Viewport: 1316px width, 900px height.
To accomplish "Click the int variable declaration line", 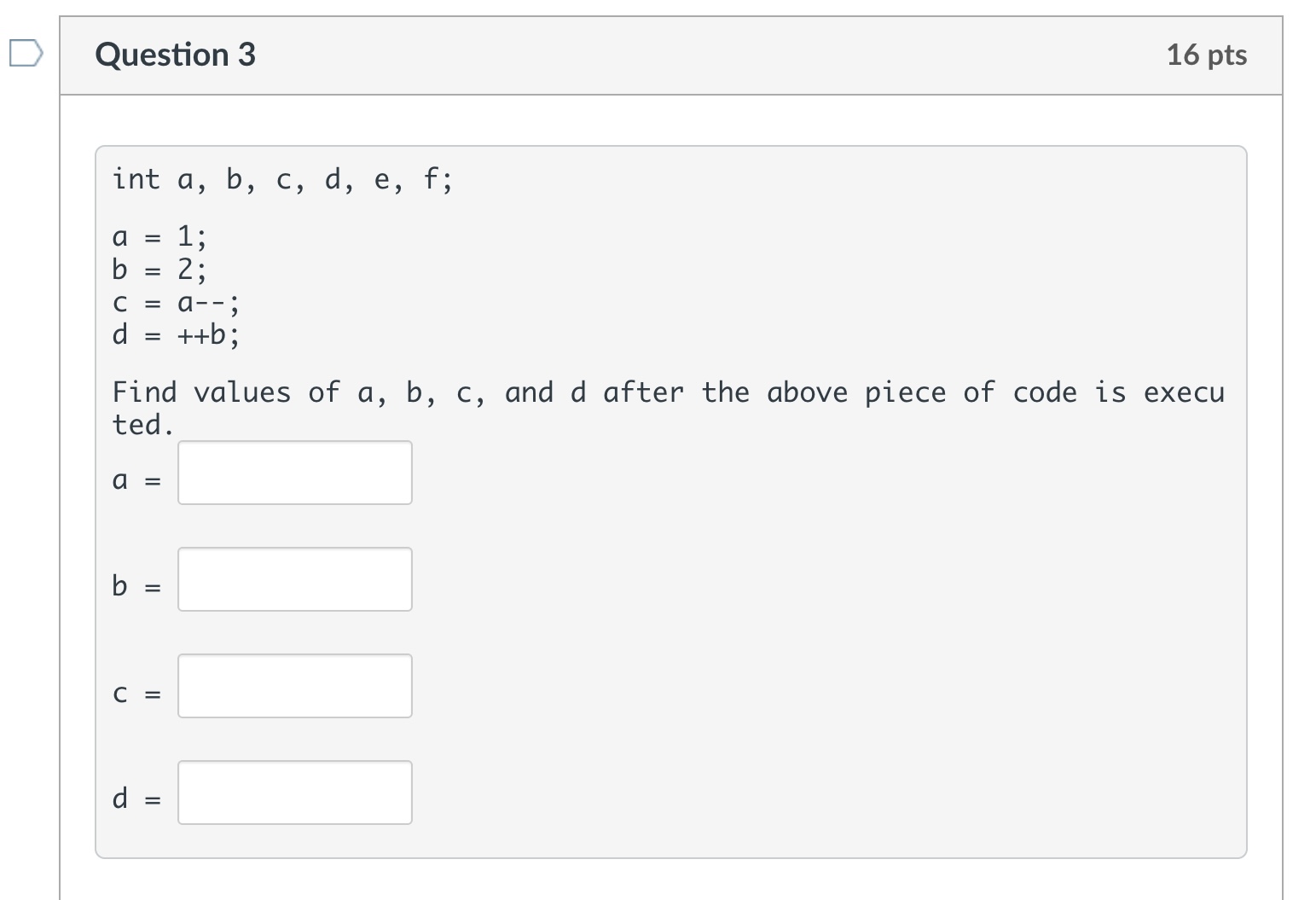I will pos(282,180).
